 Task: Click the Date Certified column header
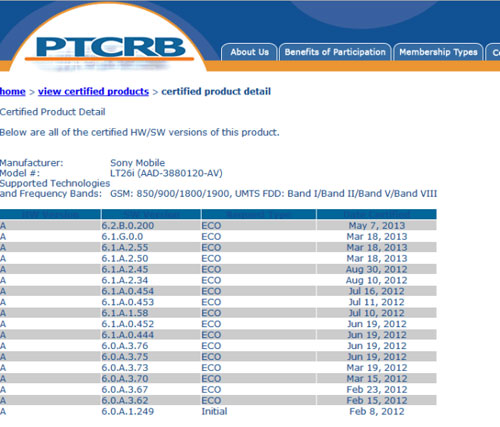377,214
